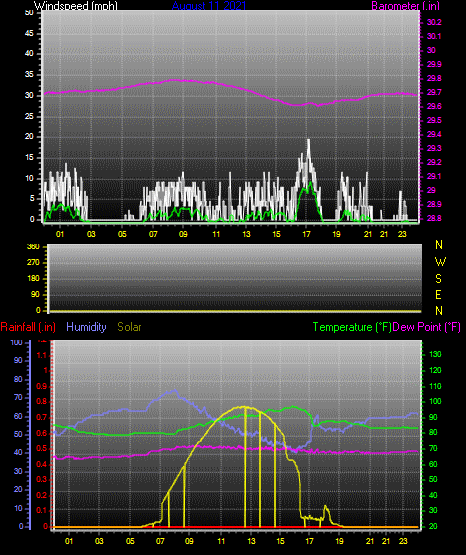Click hour label 09 under windspeed chart
The image size is (466, 555).
point(183,234)
